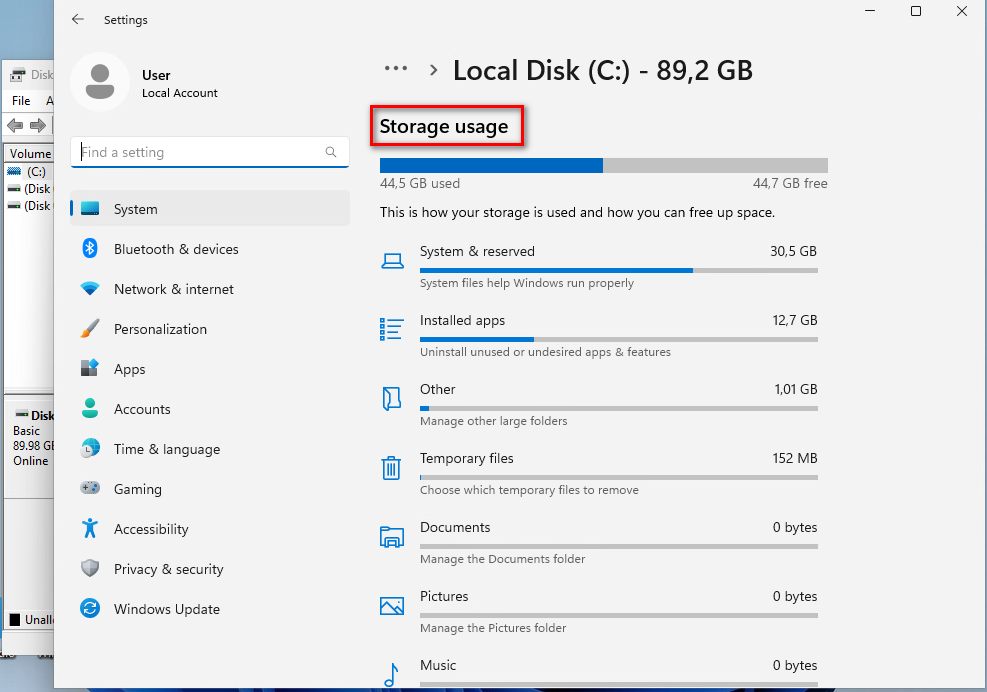Screen dimensions: 987x692
Task: Click the Privacy & security shield icon
Action: point(90,569)
